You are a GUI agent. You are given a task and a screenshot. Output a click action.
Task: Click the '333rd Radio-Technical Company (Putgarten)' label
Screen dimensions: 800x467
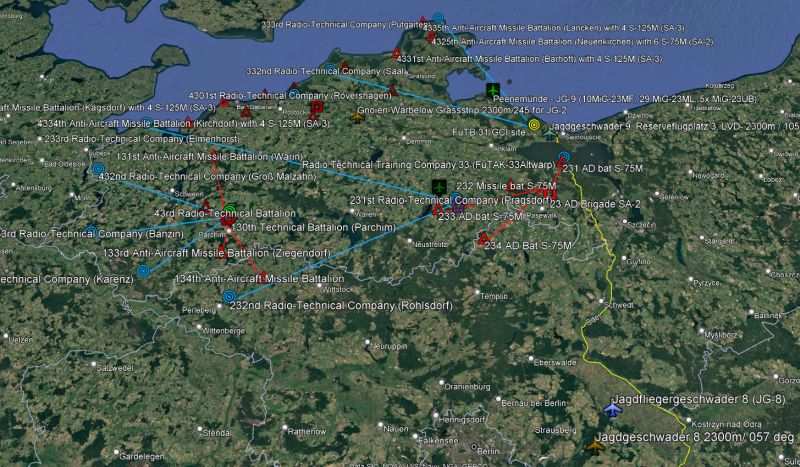[x=344, y=24]
